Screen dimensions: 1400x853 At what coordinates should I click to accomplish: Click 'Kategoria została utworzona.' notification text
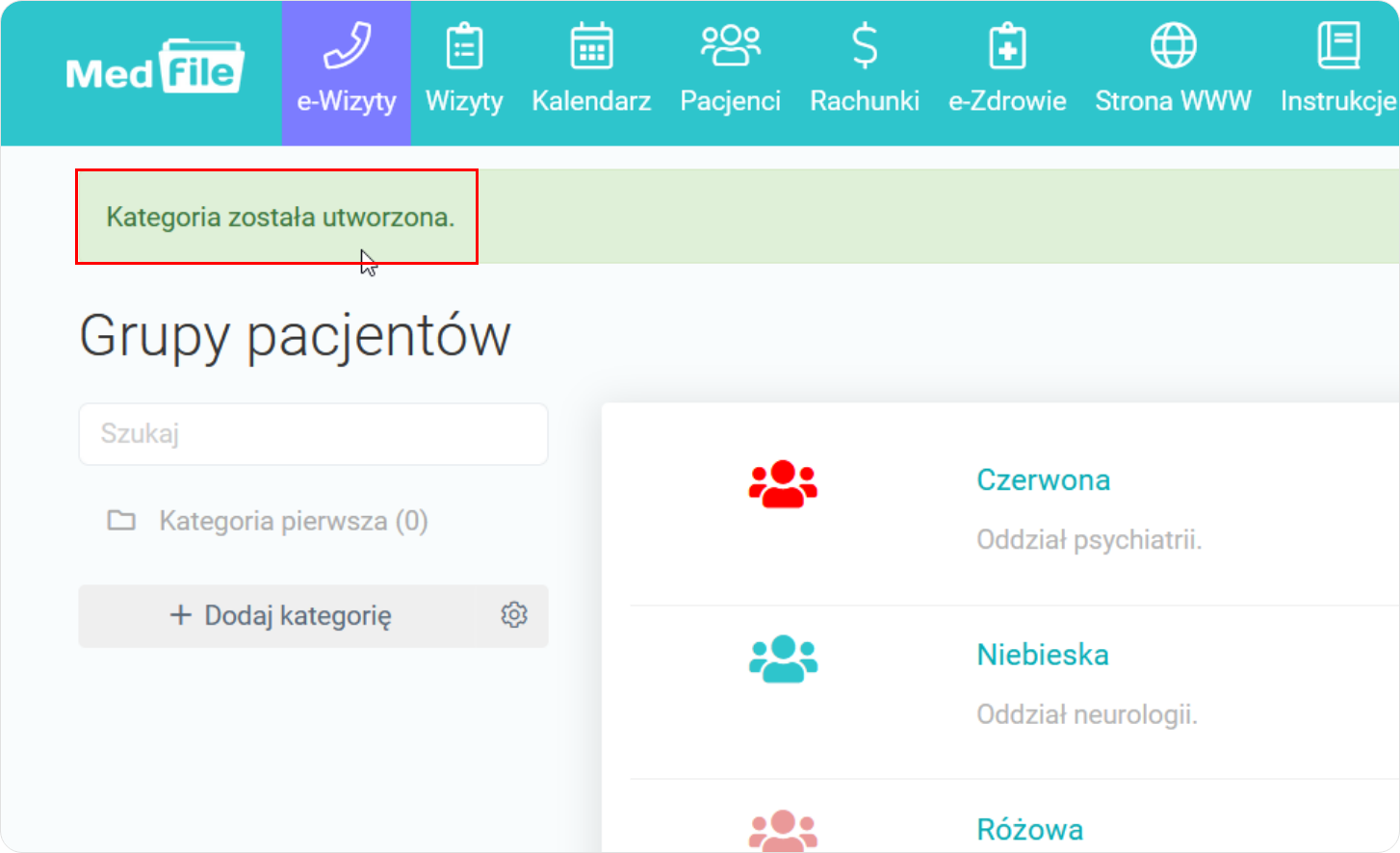(280, 218)
